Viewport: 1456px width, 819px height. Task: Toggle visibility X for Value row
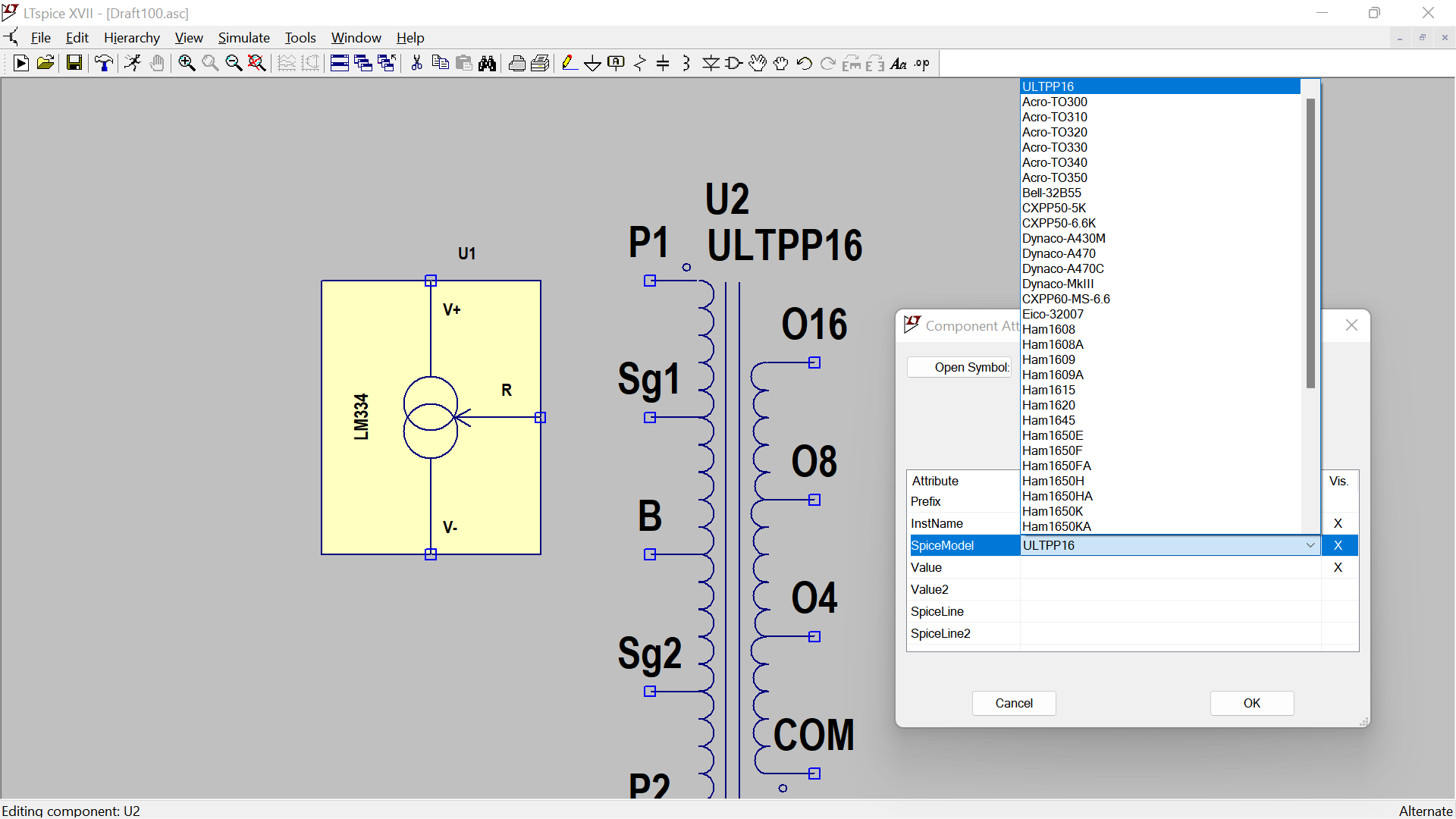[1338, 567]
